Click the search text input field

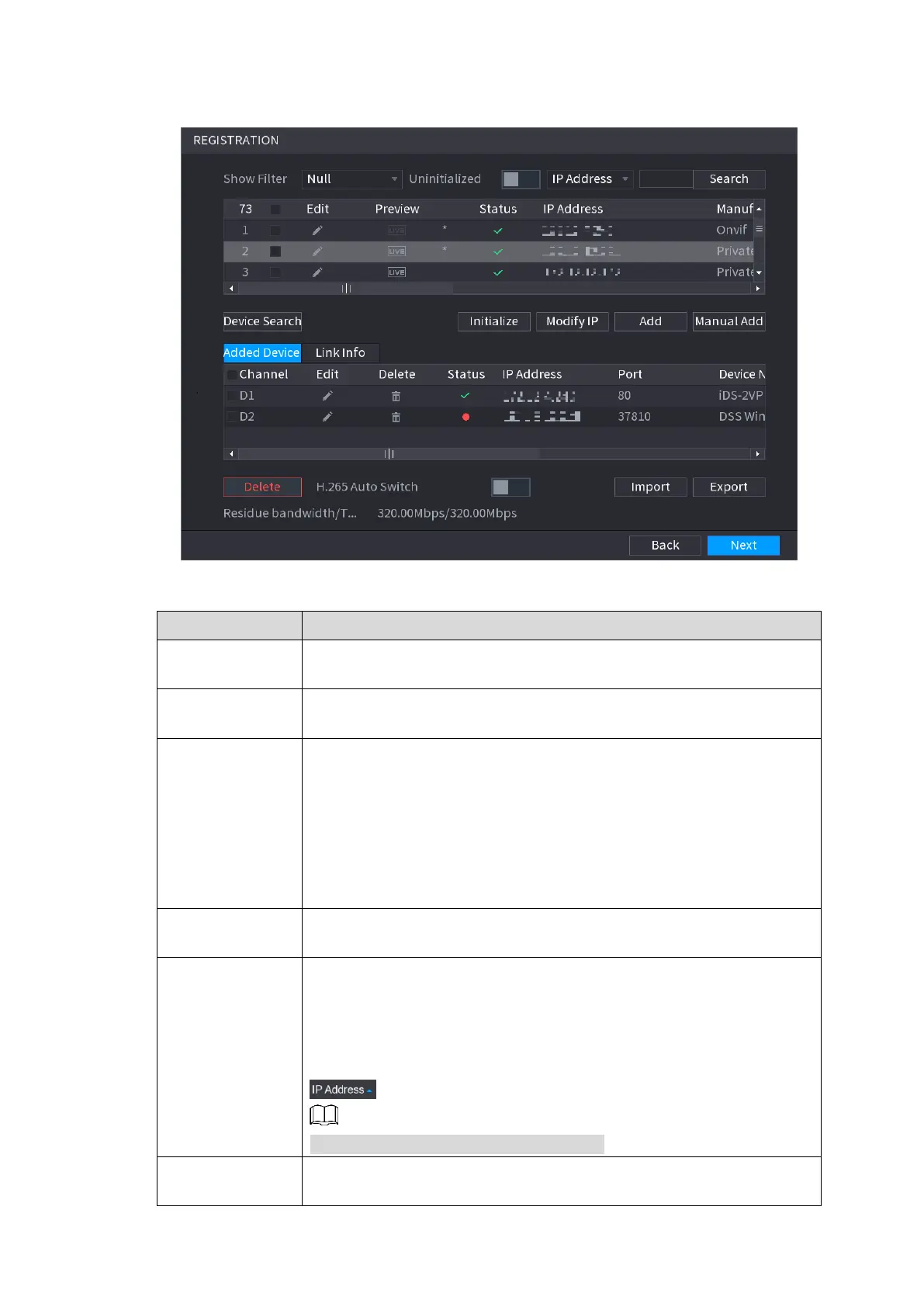[666, 179]
